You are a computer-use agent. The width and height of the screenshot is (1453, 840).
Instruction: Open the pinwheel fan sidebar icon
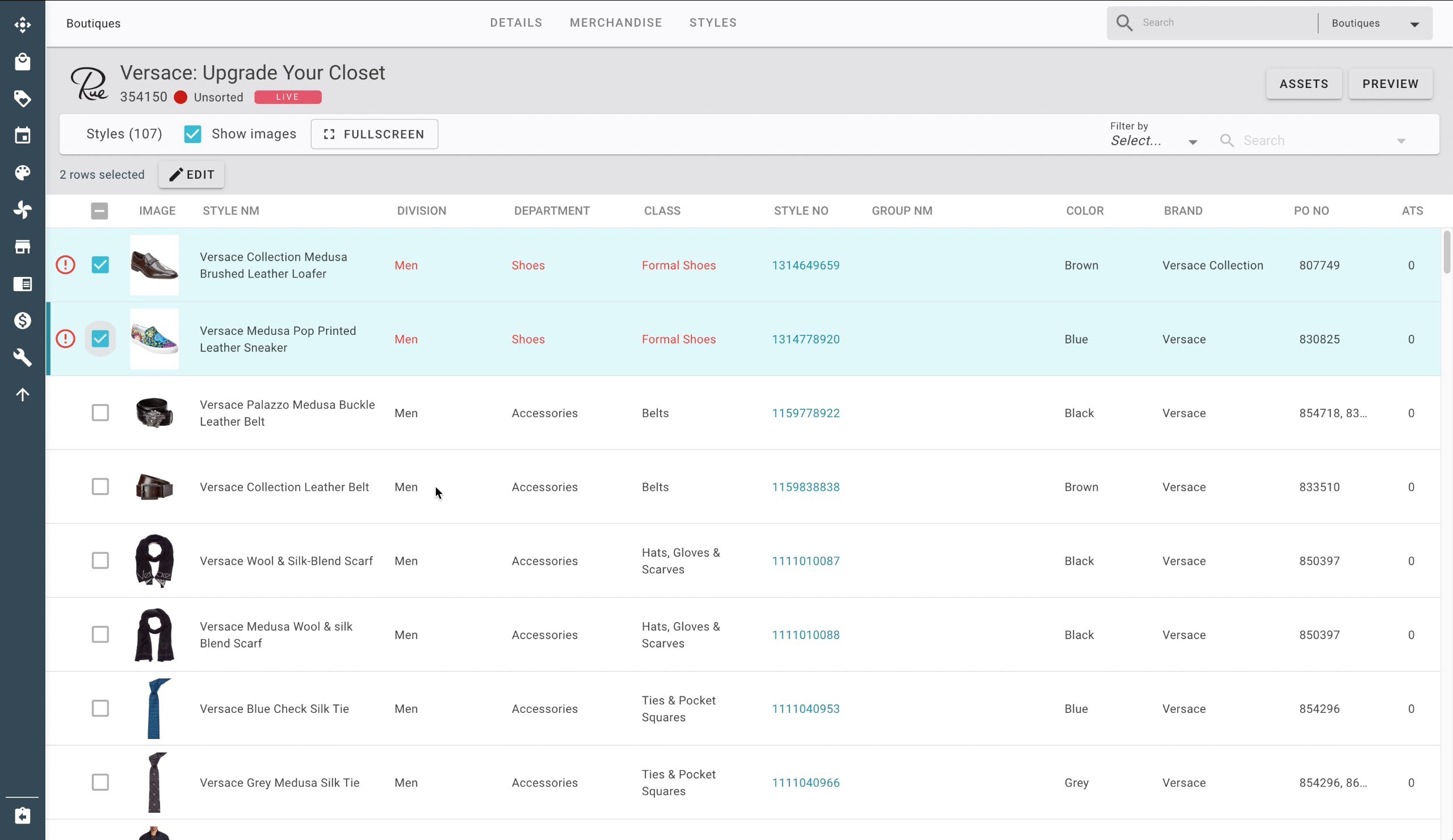click(x=23, y=210)
